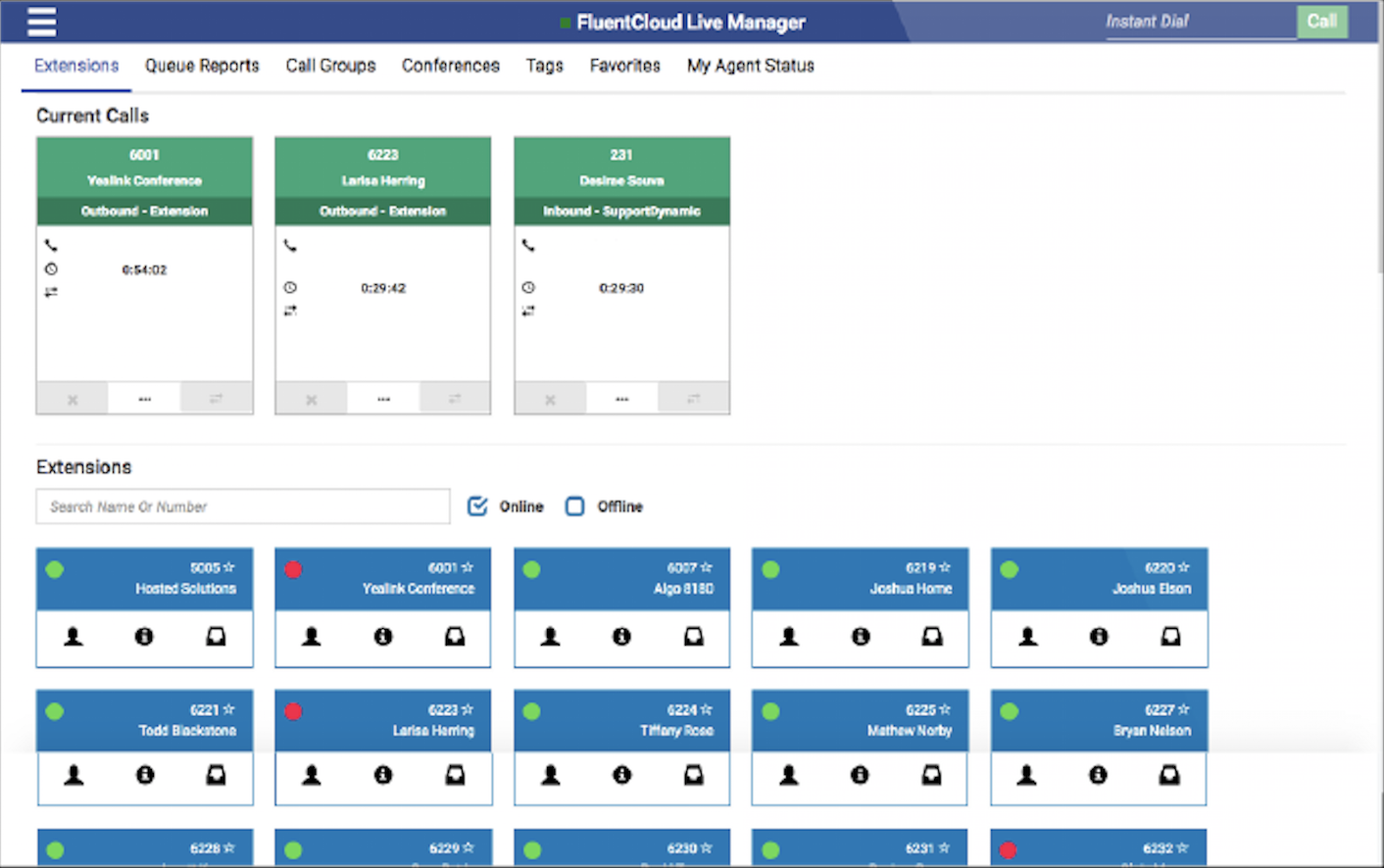Click the transfer button at bottom of Desirae Souva's call card

click(694, 399)
